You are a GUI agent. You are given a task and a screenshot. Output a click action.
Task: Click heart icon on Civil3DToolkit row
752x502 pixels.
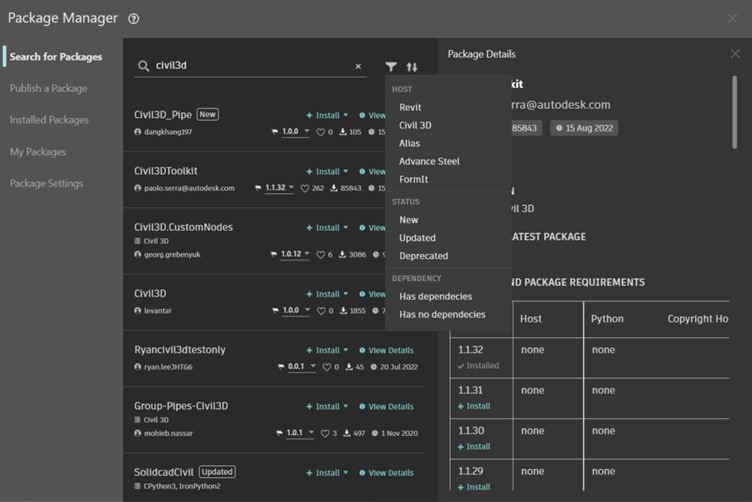tap(305, 188)
